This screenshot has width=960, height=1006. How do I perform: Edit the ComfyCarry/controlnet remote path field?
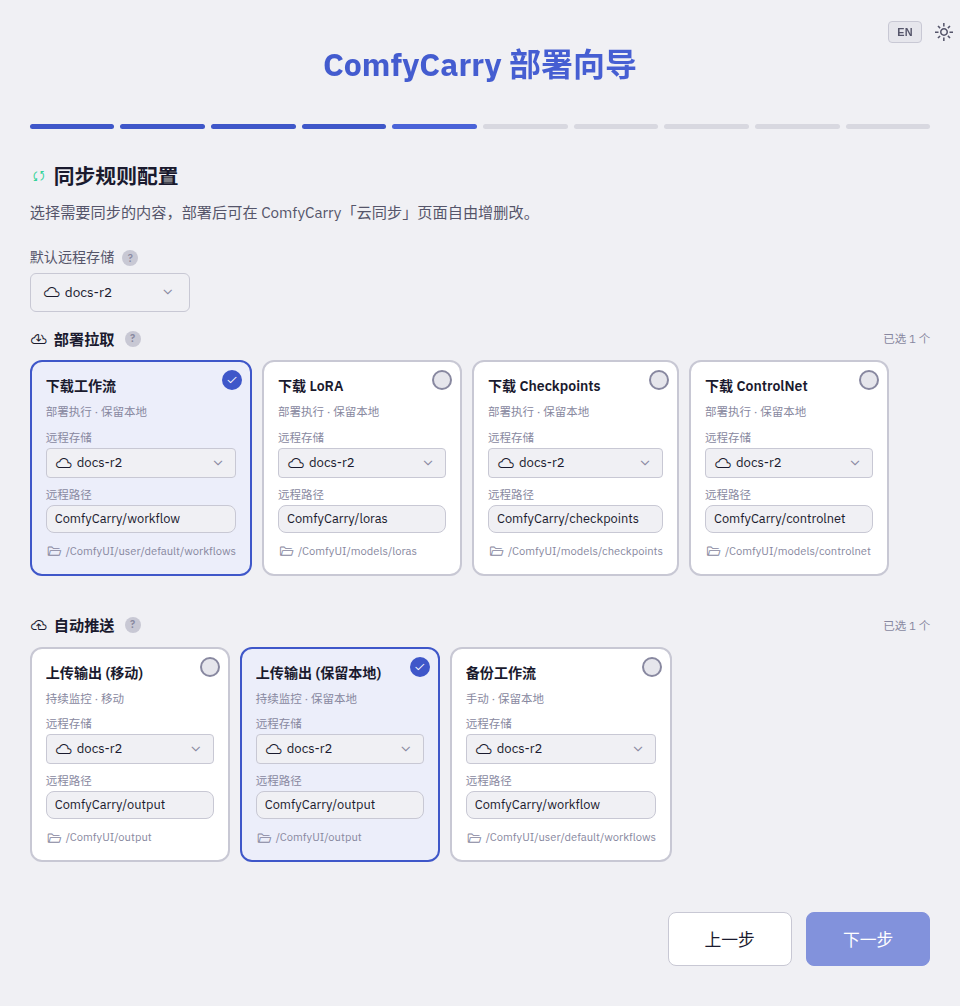pyautogui.click(x=789, y=519)
